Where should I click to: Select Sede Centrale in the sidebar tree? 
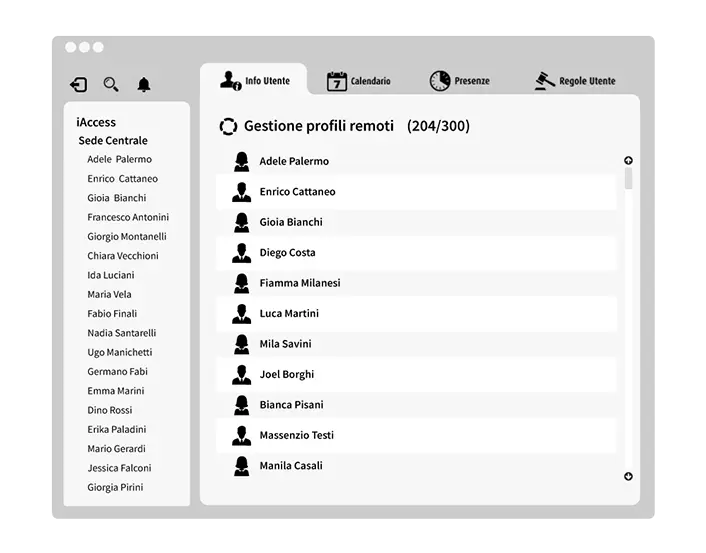113,141
